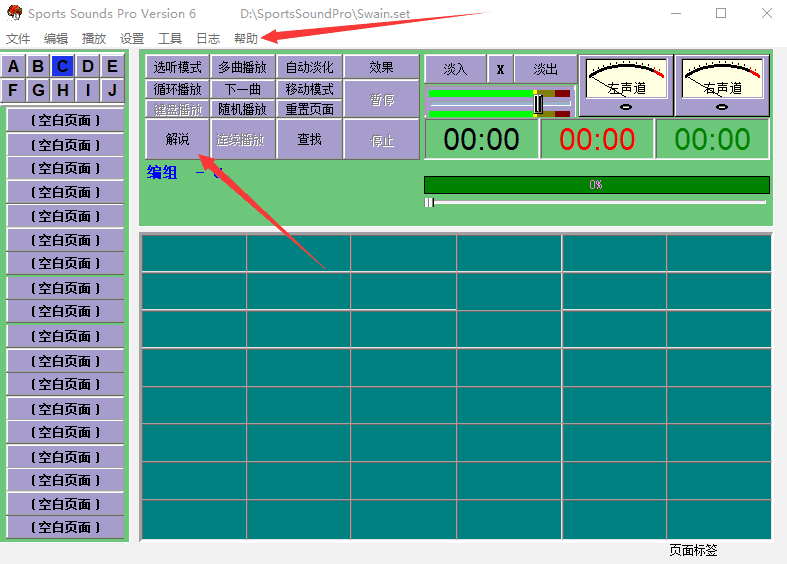Image resolution: width=787 pixels, height=564 pixels.
Task: Click the left channel (左声道) VU meter
Action: 626,85
